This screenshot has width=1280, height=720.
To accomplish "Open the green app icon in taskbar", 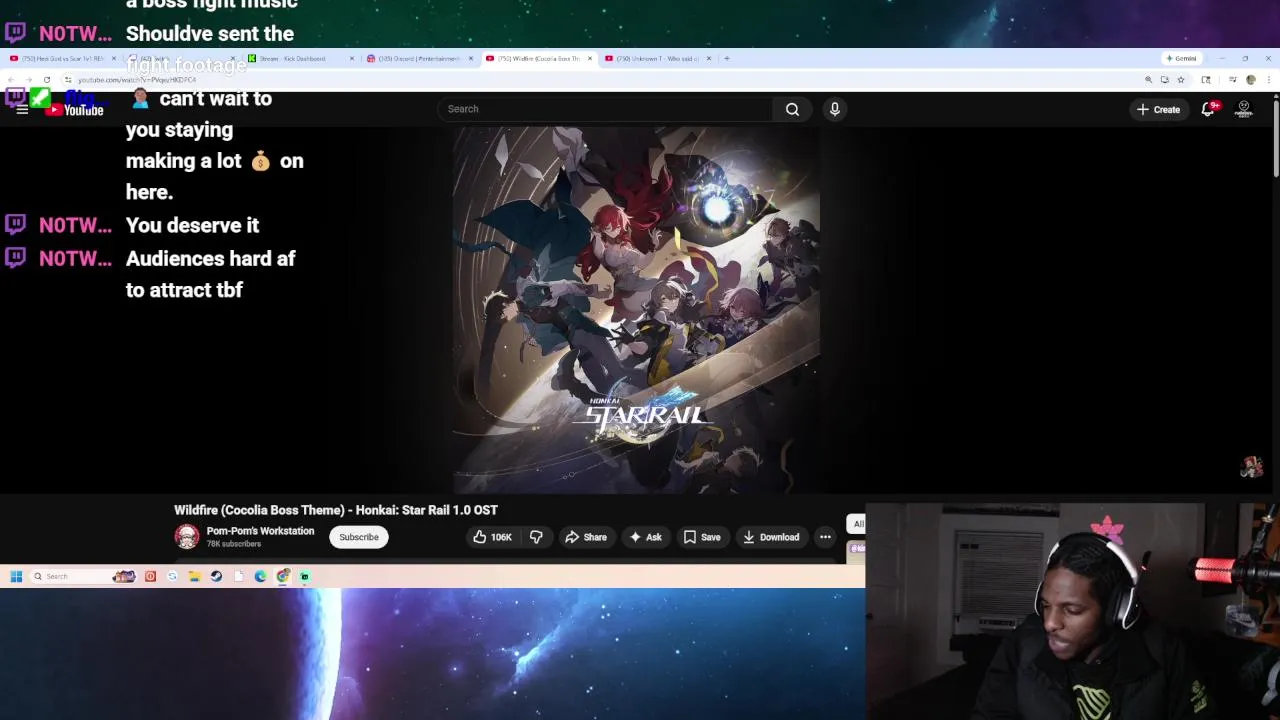I will tap(305, 576).
